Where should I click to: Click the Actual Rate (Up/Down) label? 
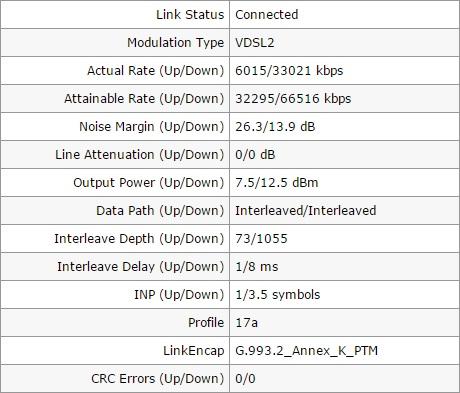tap(156, 71)
